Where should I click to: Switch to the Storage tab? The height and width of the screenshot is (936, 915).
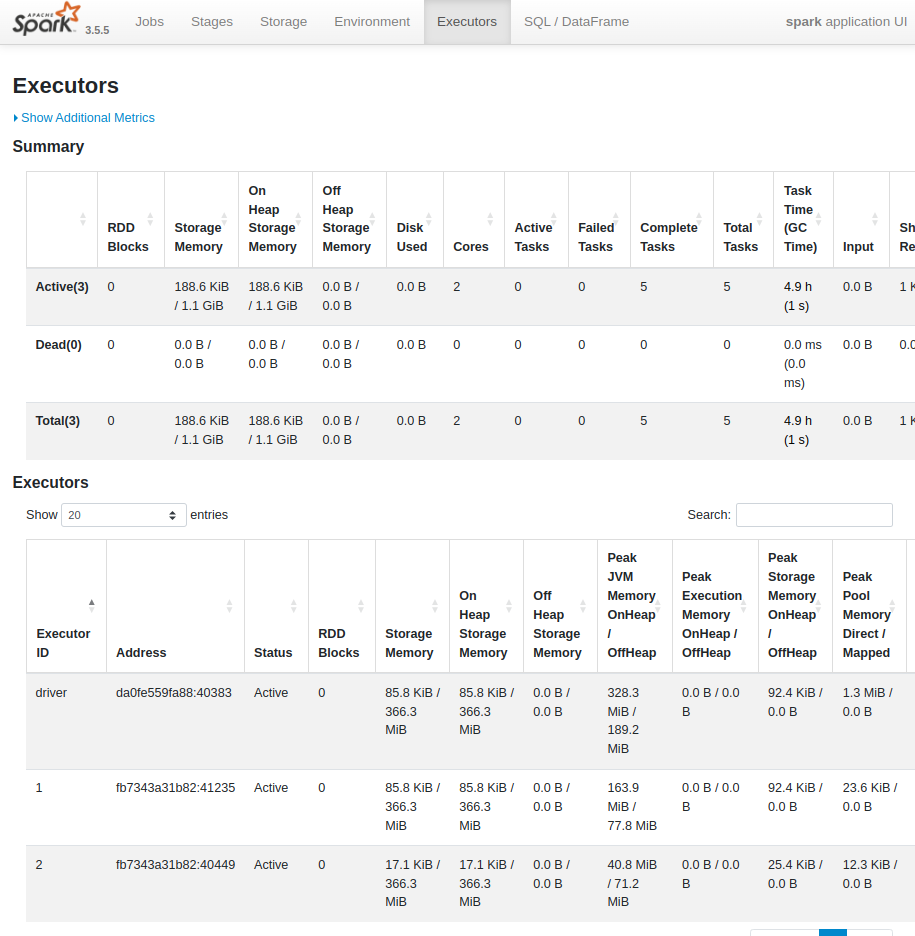pos(284,21)
